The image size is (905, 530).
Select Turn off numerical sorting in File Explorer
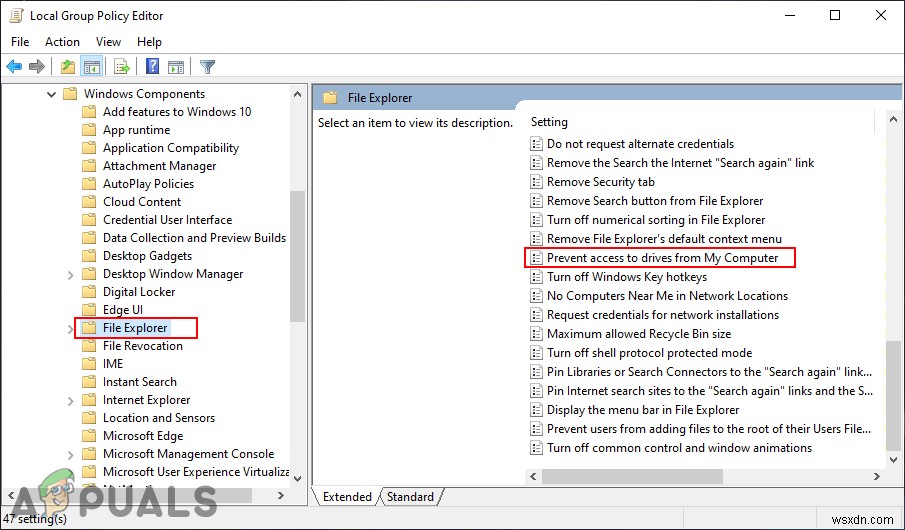point(656,220)
